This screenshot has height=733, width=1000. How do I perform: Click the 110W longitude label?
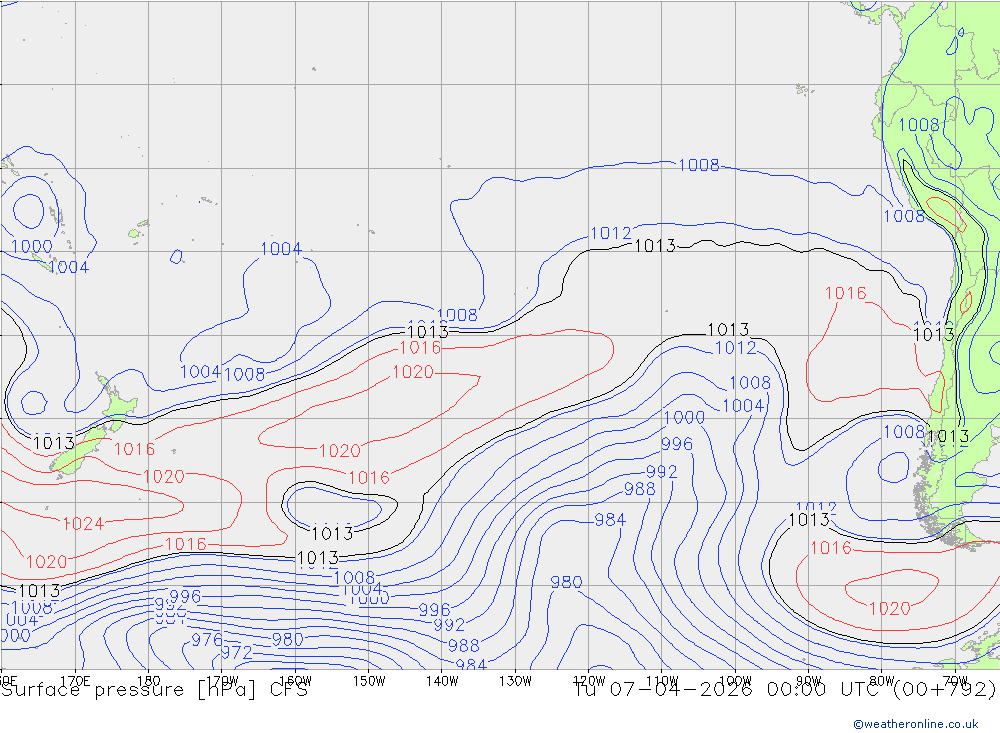662,681
